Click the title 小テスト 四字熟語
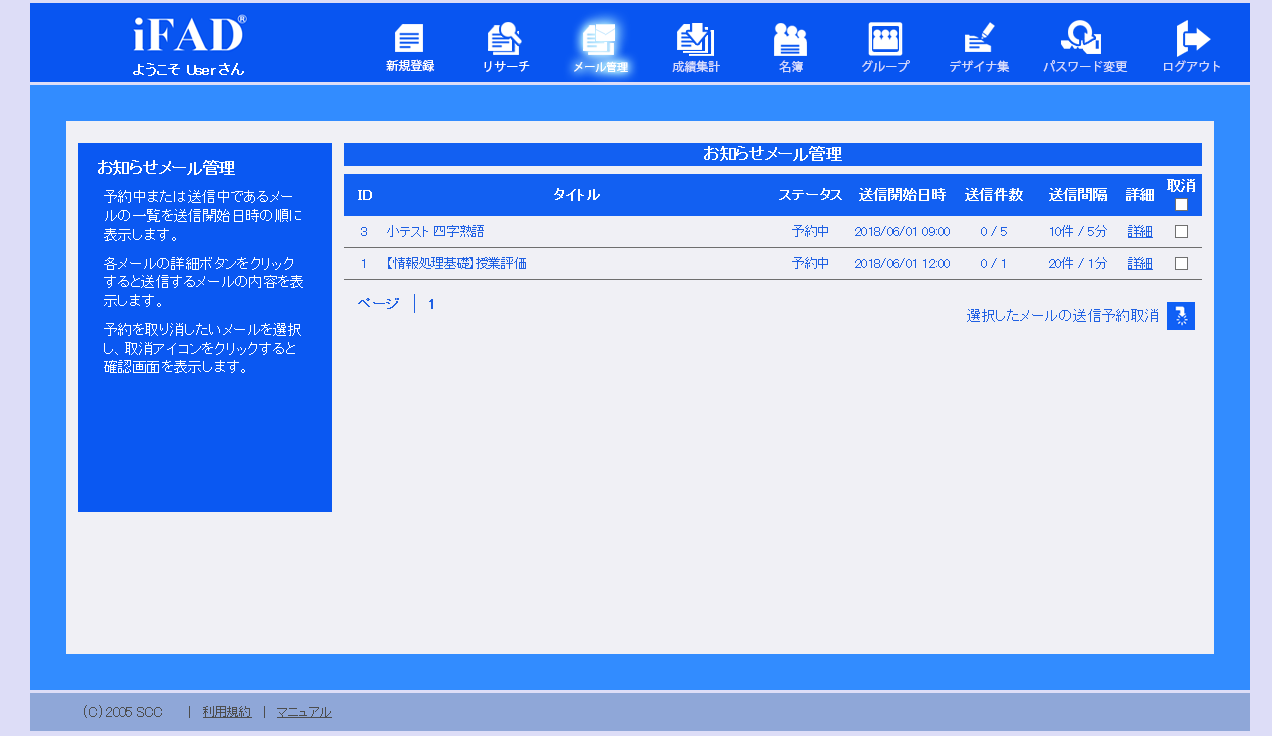Image resolution: width=1272 pixels, height=736 pixels. pos(435,231)
